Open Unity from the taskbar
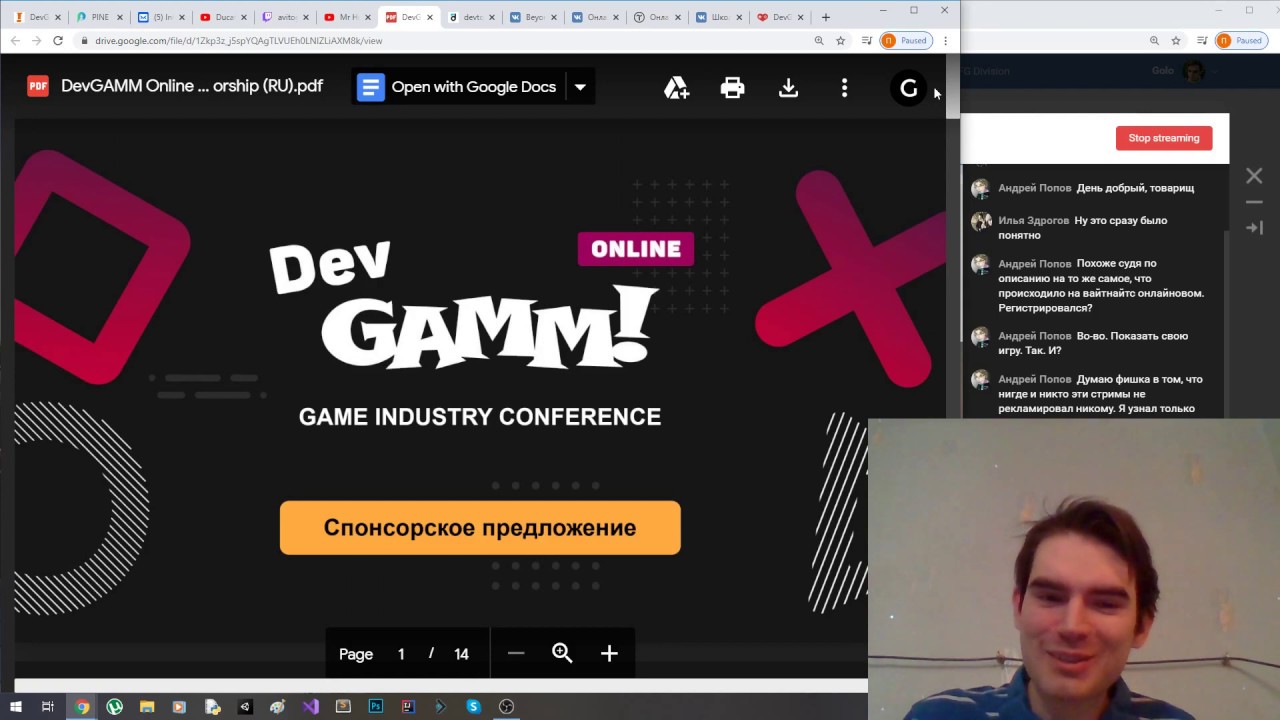1280x720 pixels. [x=245, y=706]
